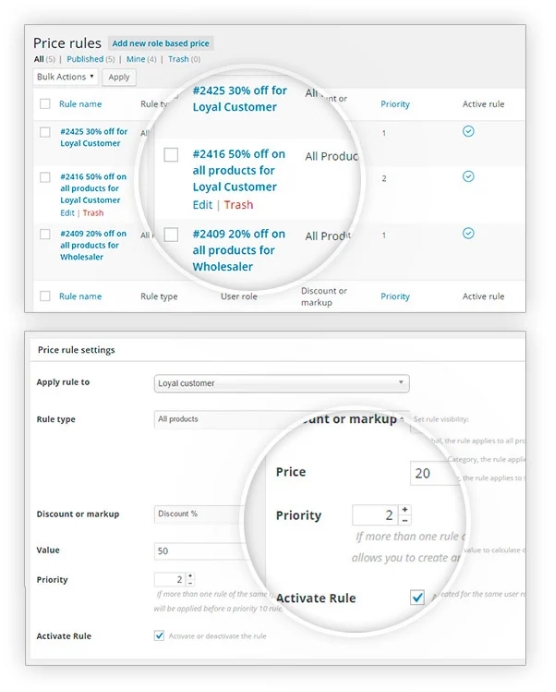Open the Discount % dropdown
556x692 pixels.
199,514
